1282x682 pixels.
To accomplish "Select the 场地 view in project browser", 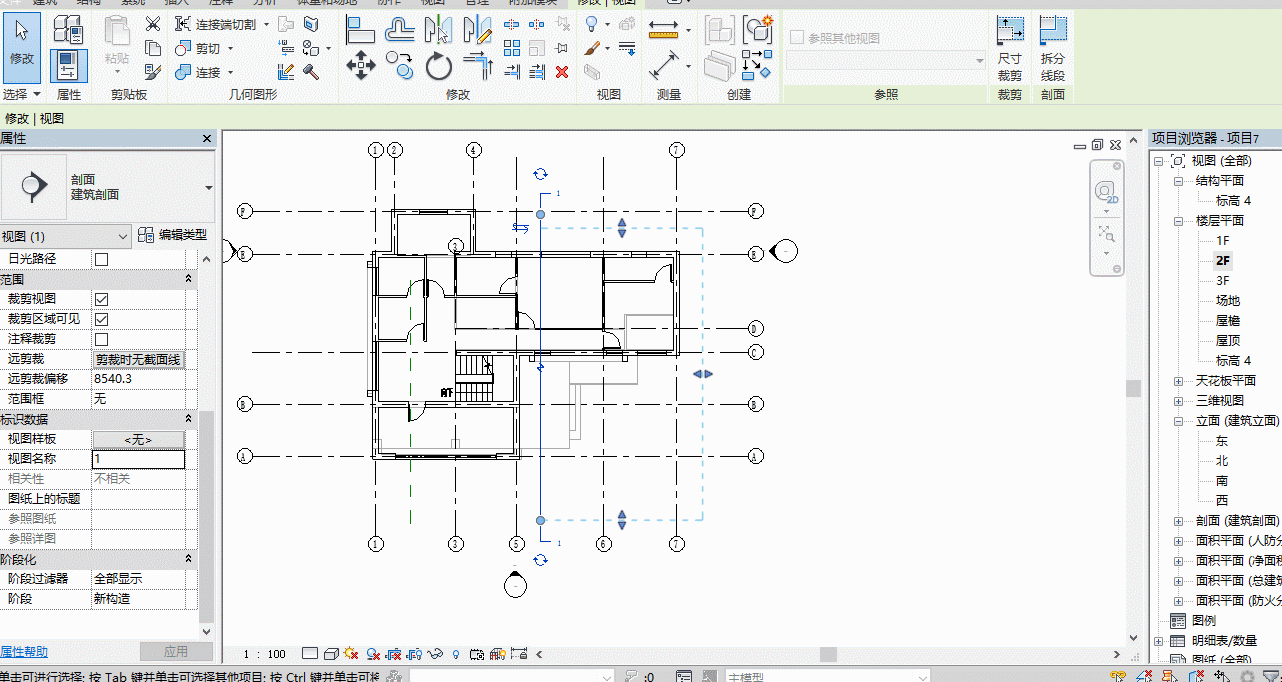I will (1228, 301).
